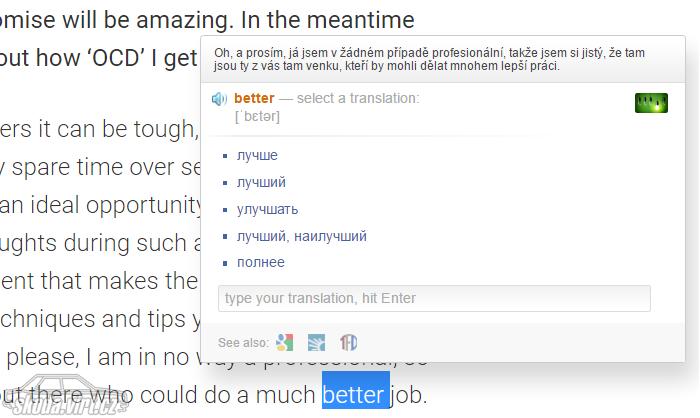Screen dimensions: 700x418
Task: Click the word "amazing" in the article
Action: [x=185, y=20]
